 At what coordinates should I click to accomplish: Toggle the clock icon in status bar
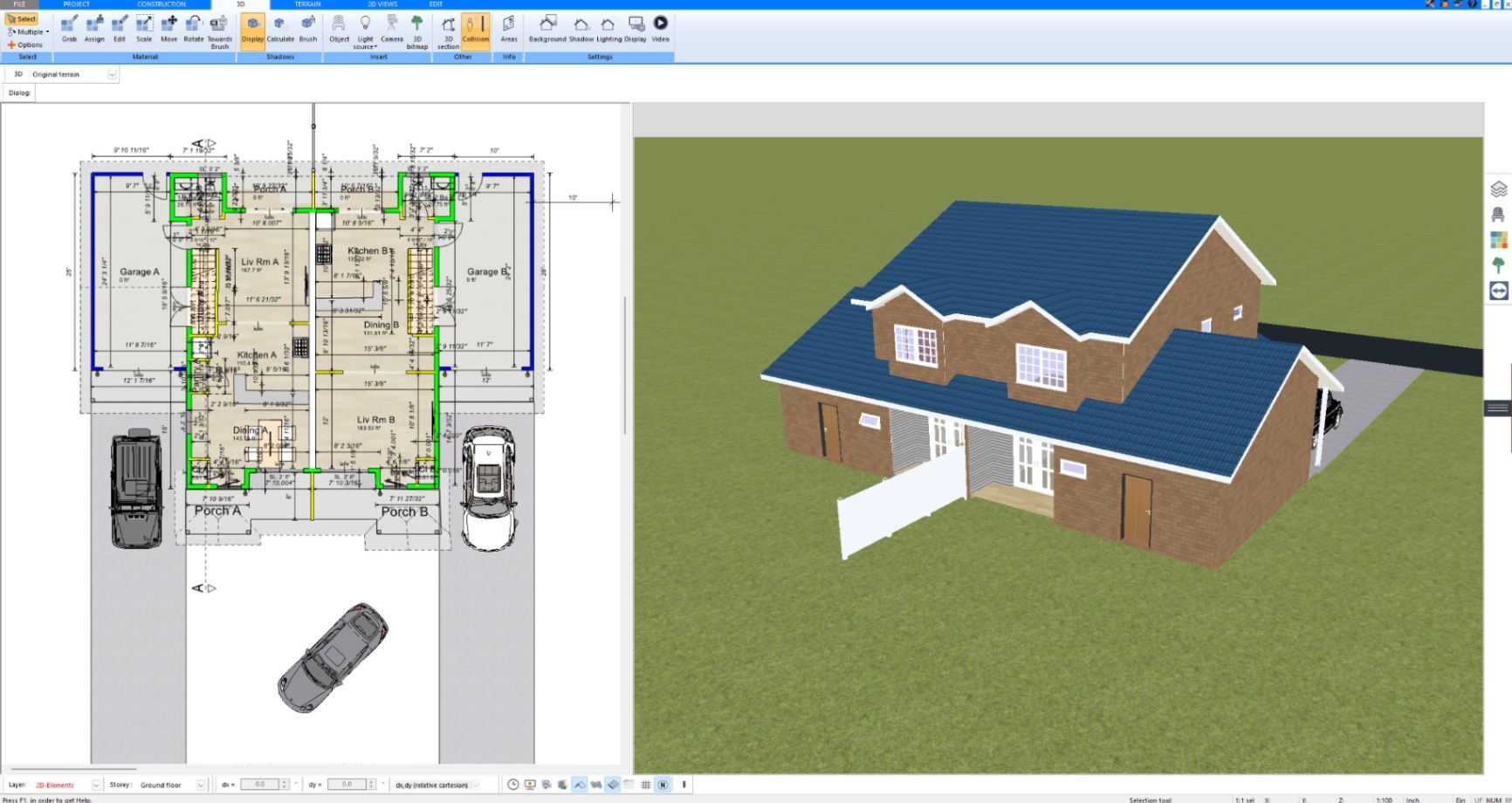coord(513,785)
